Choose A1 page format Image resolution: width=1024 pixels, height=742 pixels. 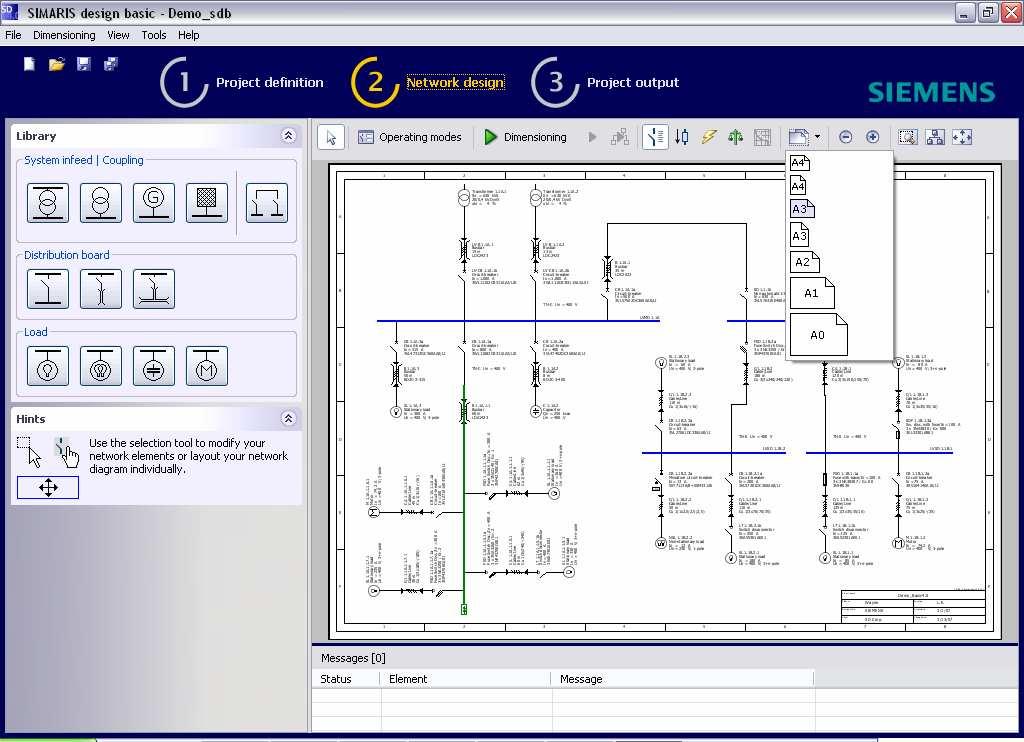pos(812,293)
